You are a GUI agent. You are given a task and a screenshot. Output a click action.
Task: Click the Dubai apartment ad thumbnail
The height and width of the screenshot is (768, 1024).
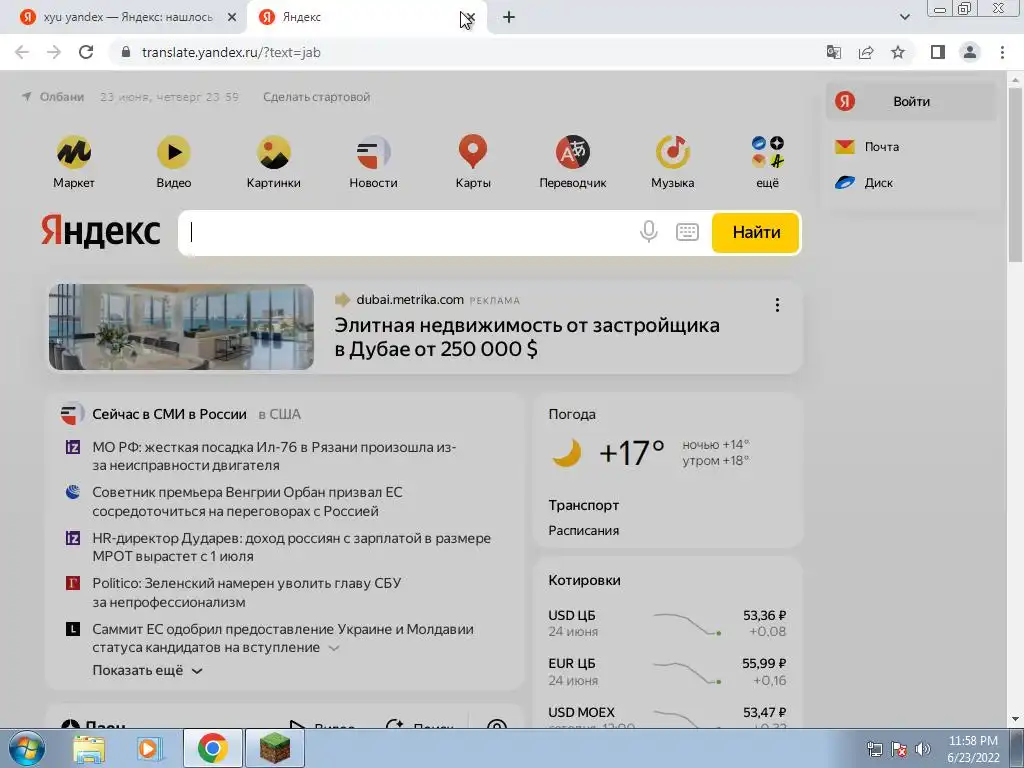(x=182, y=327)
